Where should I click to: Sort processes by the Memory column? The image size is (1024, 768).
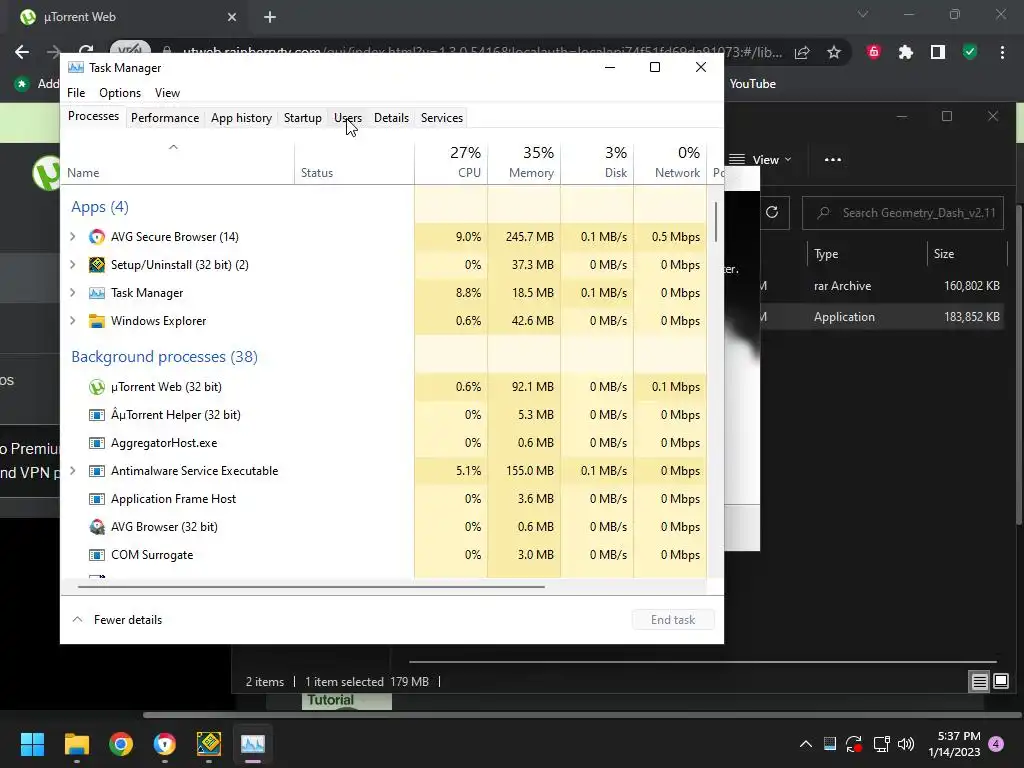(x=524, y=162)
